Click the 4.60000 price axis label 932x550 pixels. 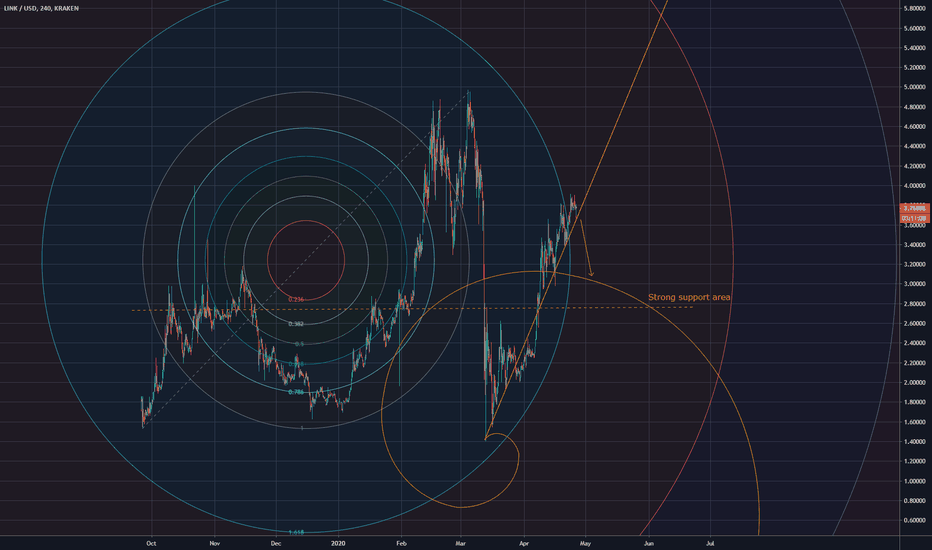(x=915, y=127)
